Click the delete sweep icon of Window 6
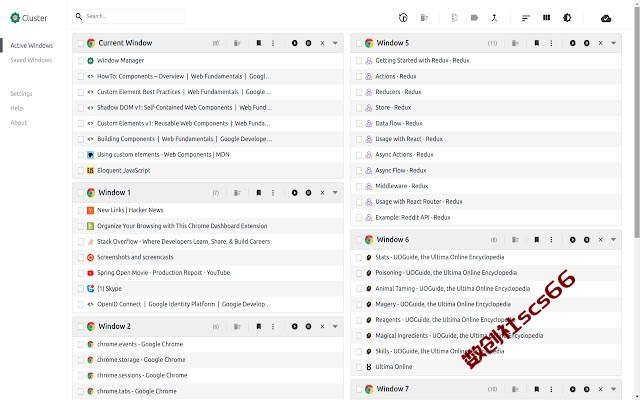 515,240
